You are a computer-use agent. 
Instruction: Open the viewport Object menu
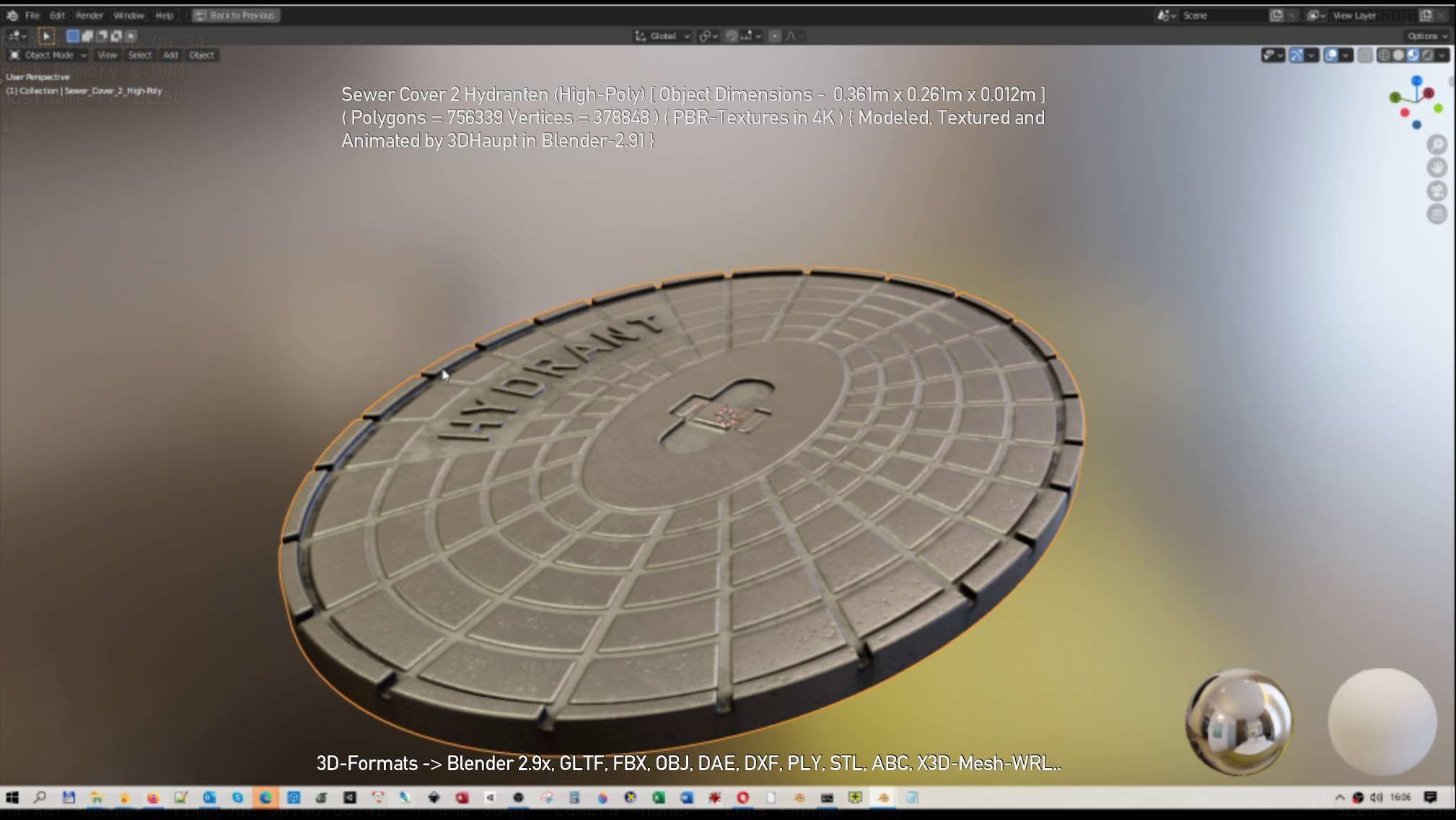pyautogui.click(x=201, y=55)
